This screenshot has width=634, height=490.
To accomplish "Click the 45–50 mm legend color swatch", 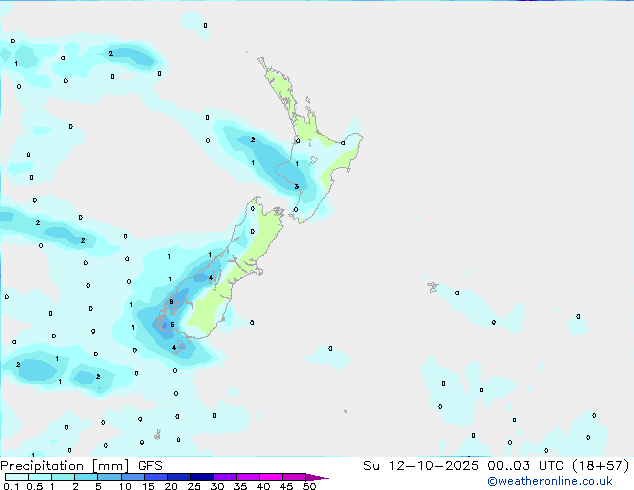I will pos(294,477).
